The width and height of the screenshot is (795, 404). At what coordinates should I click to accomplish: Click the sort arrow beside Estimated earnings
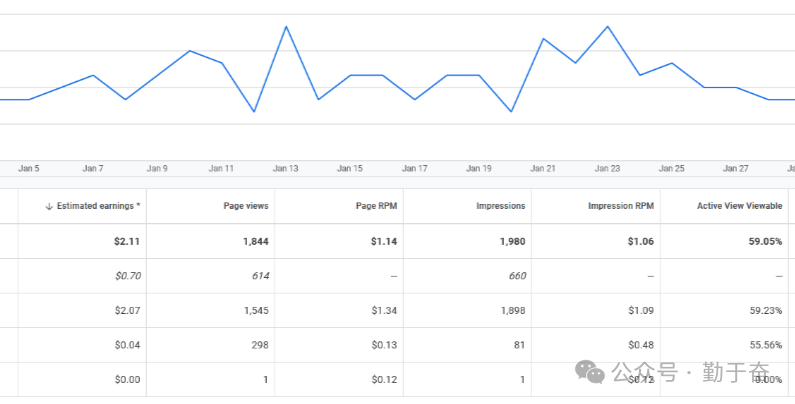pyautogui.click(x=49, y=206)
